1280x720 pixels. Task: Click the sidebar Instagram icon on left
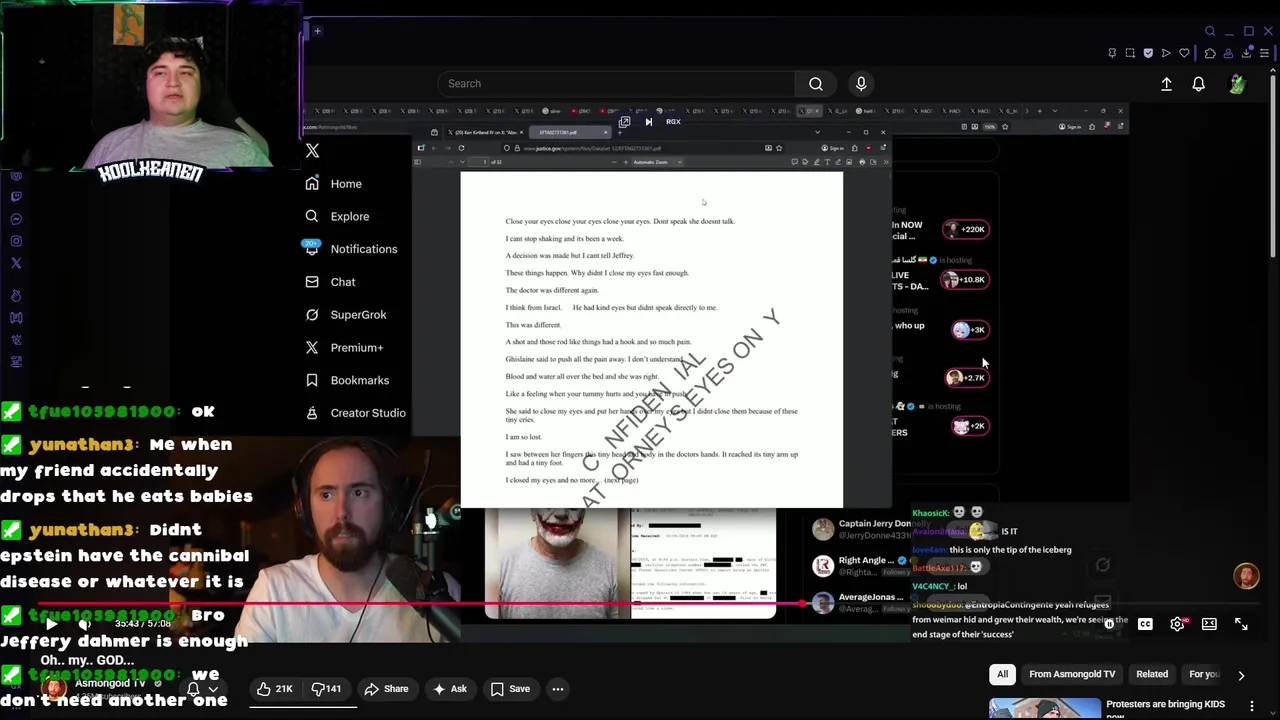click(x=16, y=241)
